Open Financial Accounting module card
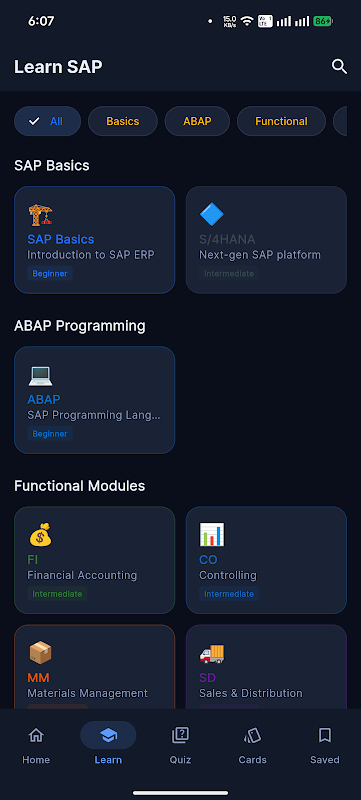The width and height of the screenshot is (361, 800). tap(95, 560)
